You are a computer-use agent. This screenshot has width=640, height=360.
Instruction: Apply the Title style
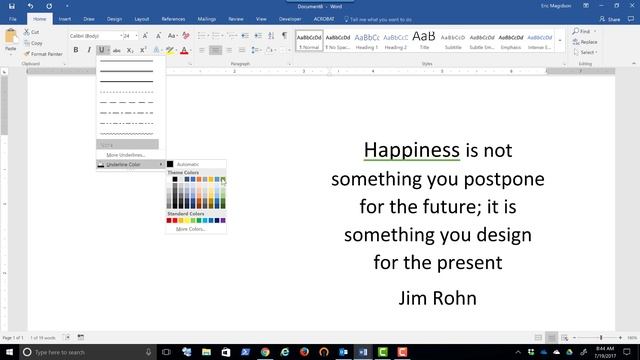pos(424,40)
